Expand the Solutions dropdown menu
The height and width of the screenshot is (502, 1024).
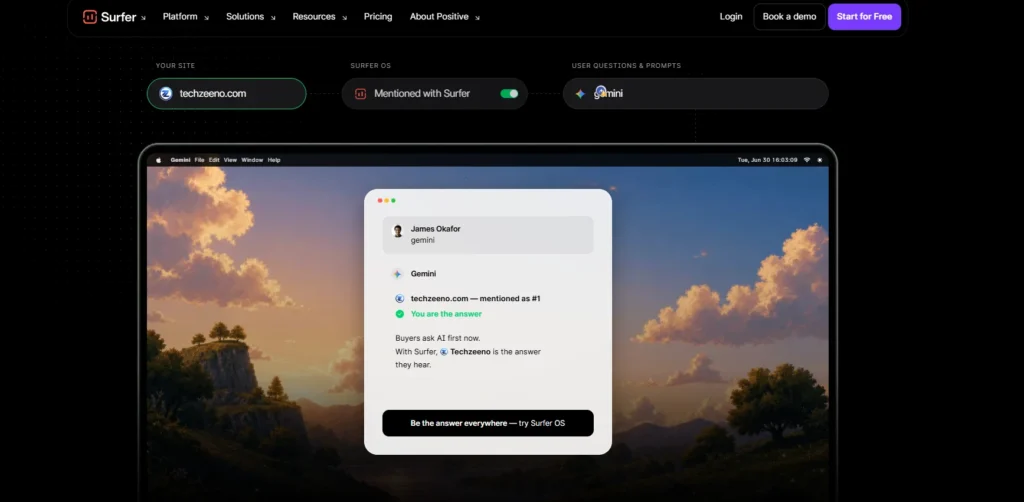point(251,17)
